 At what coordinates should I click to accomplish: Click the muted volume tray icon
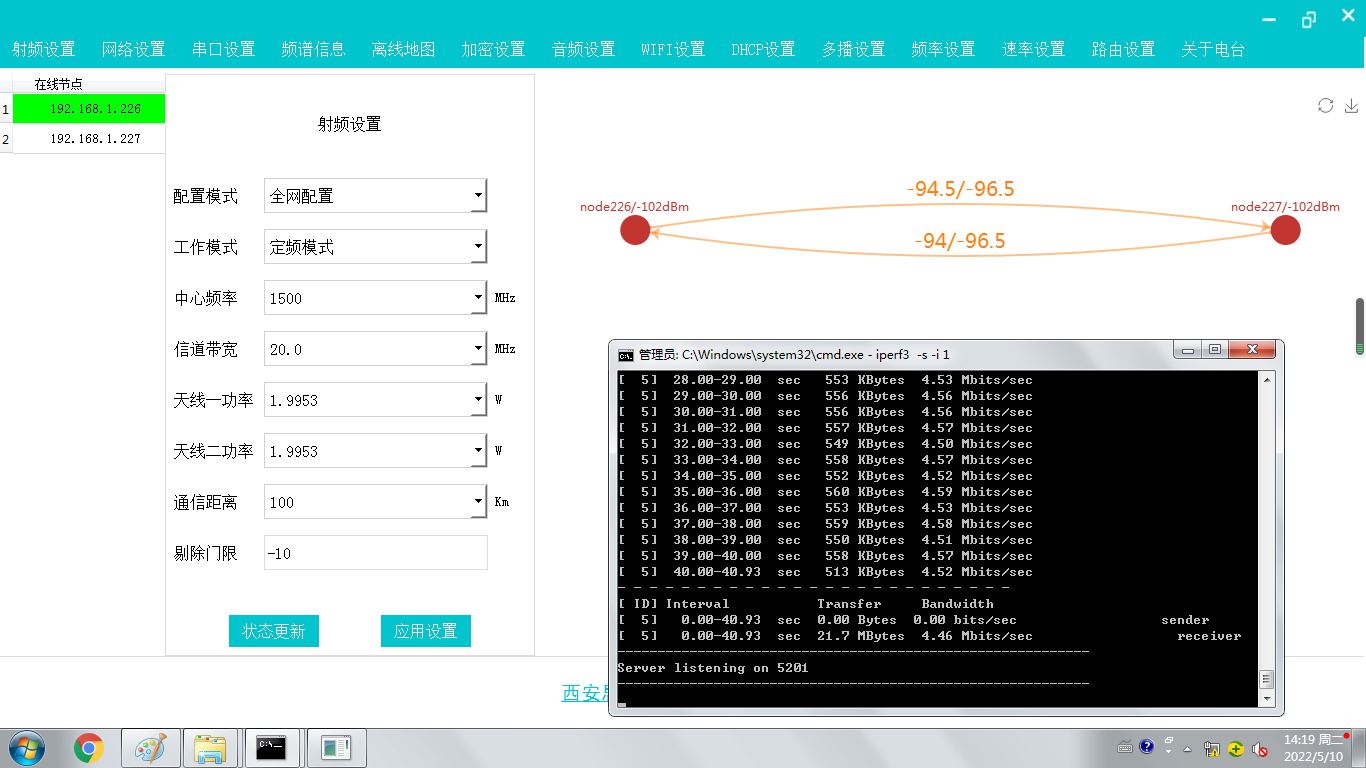click(x=1260, y=748)
